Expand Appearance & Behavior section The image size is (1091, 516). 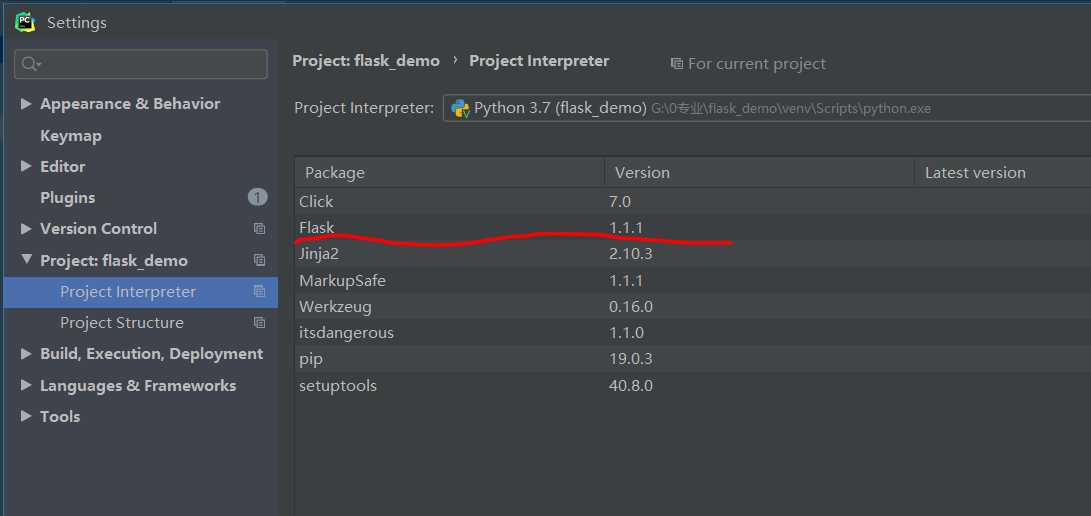(26, 104)
